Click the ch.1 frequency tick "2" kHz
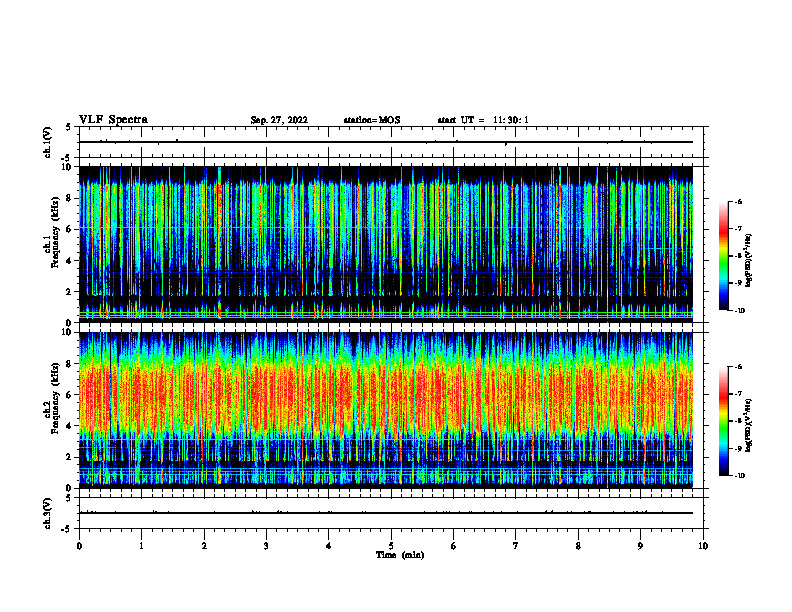This screenshot has width=792, height=612. coord(70,292)
